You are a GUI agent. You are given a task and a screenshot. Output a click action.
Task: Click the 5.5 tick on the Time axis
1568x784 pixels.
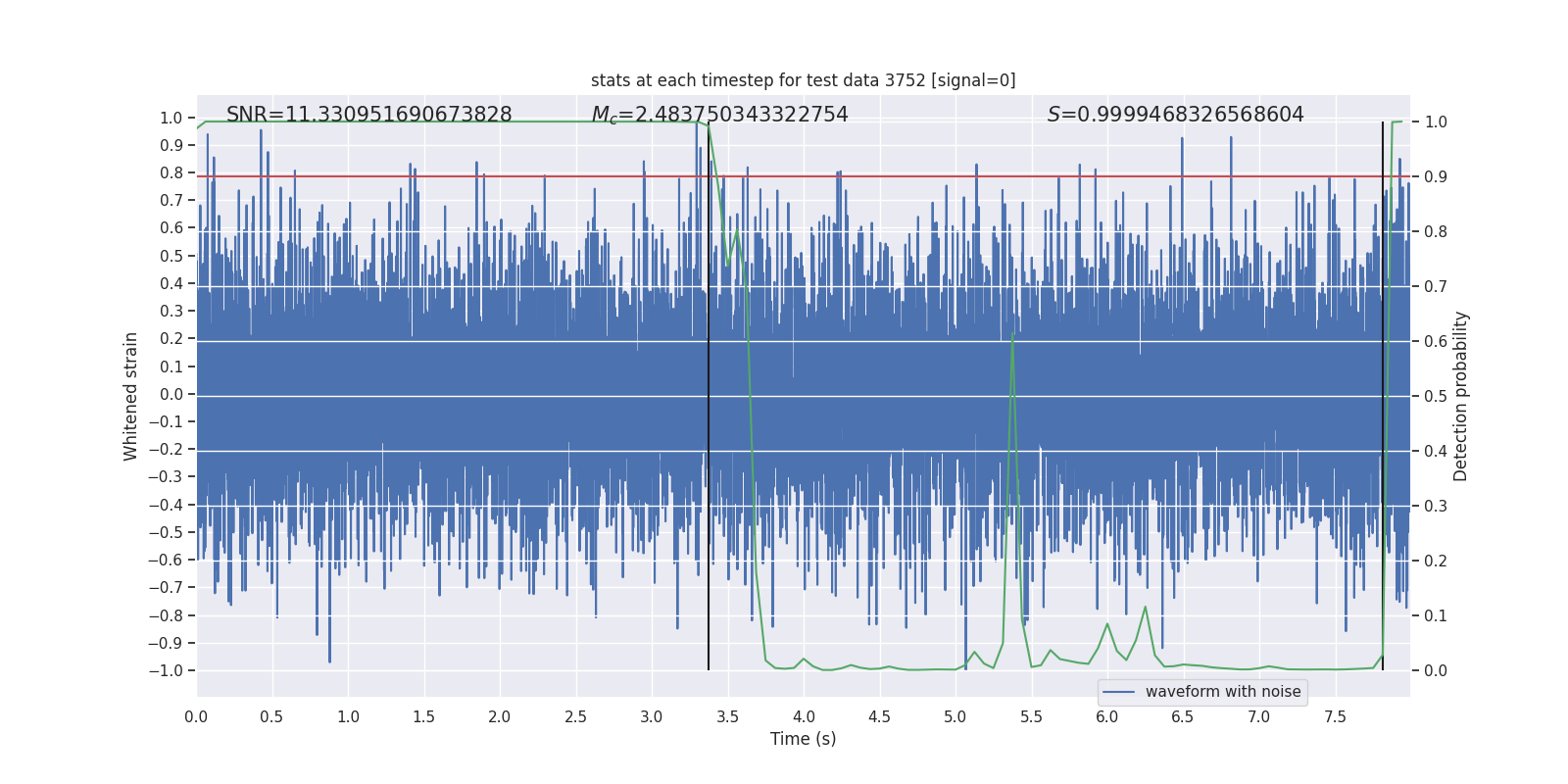1031,716
